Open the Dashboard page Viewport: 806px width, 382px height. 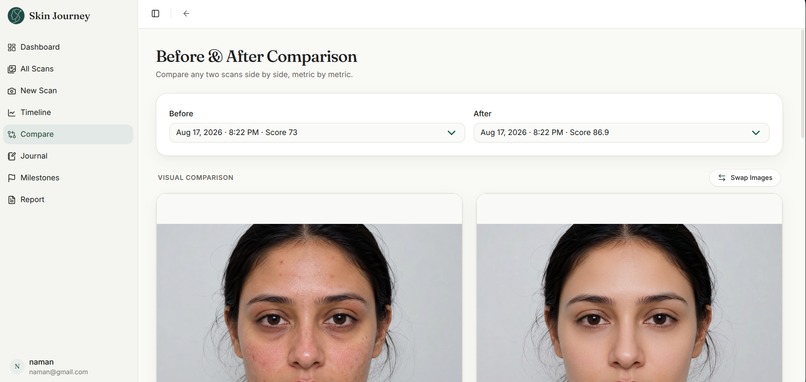[x=68, y=47]
